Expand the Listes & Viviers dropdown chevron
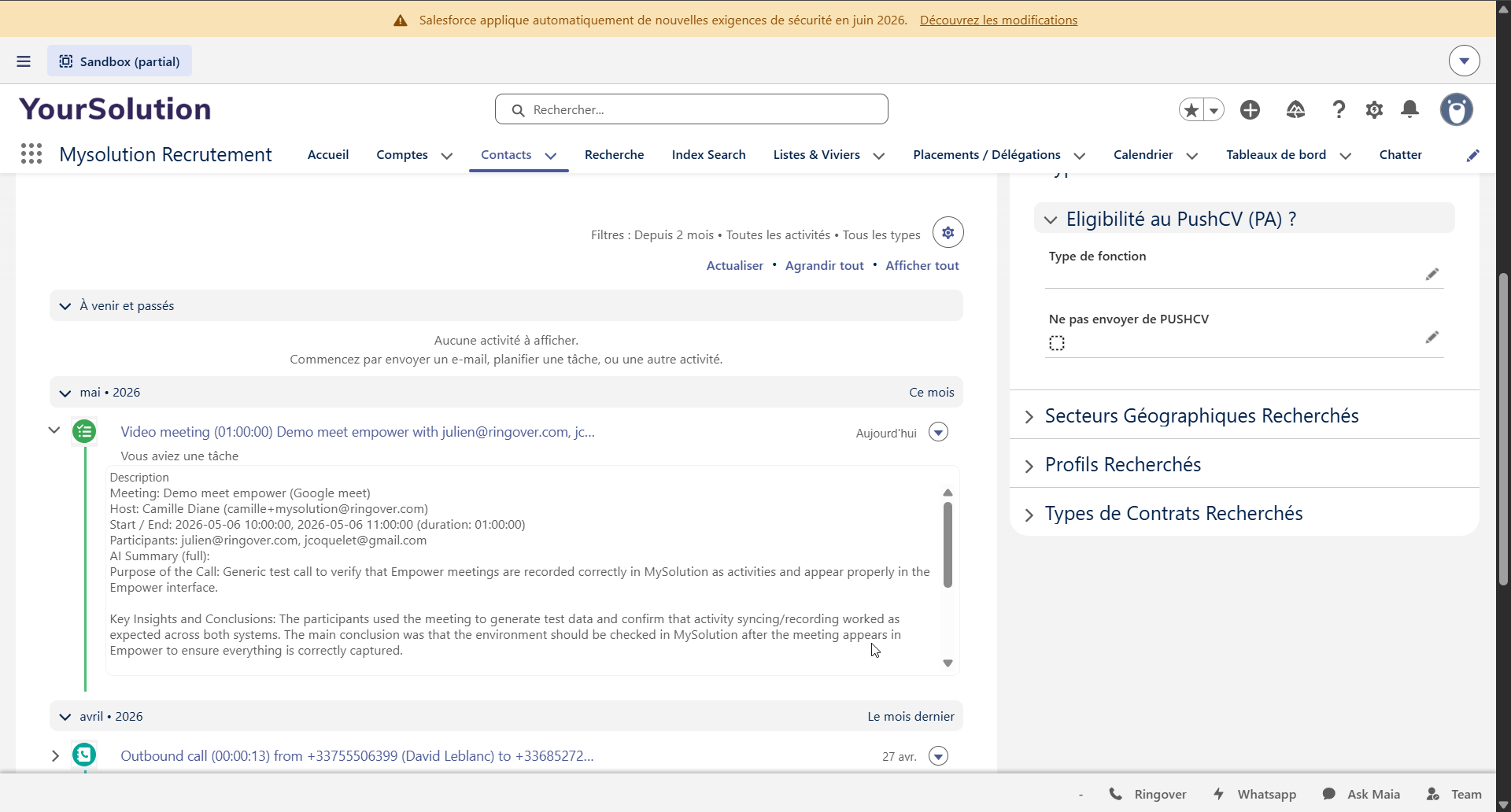This screenshot has height=812, width=1511. click(x=879, y=156)
